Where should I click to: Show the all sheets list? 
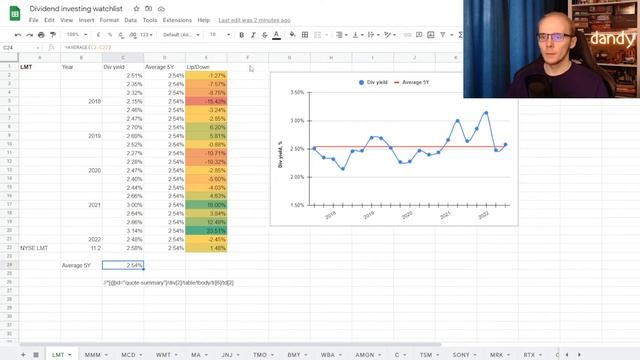pyautogui.click(x=36, y=355)
